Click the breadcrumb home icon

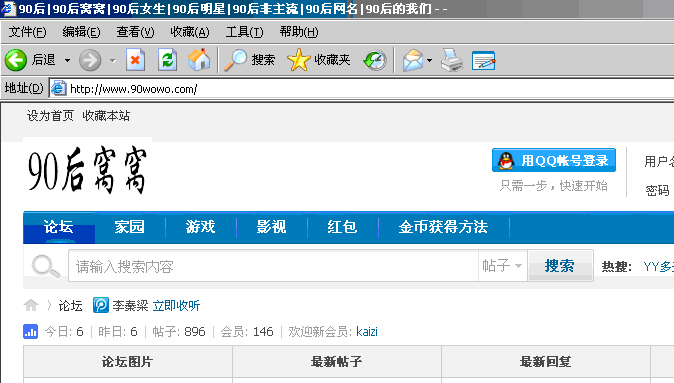pos(31,305)
